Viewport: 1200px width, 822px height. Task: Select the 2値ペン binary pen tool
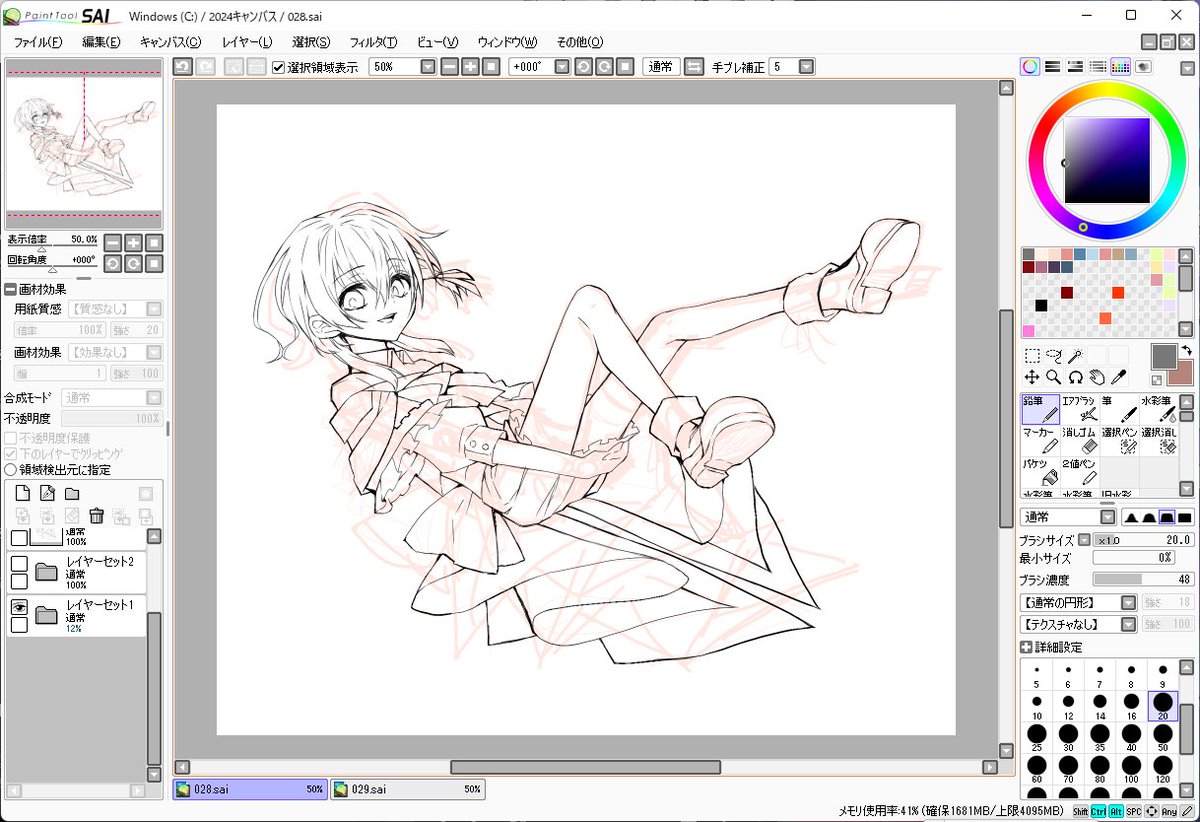tap(1080, 472)
